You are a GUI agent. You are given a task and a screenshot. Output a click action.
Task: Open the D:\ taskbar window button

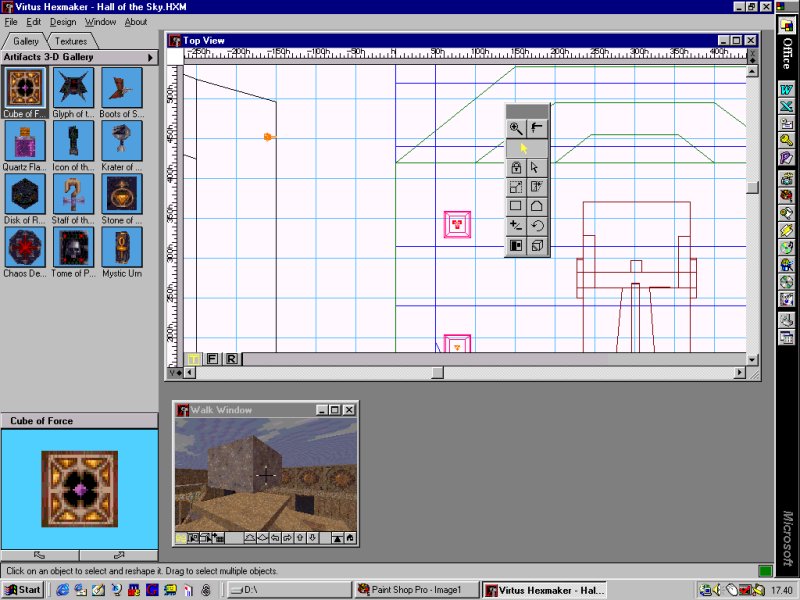pyautogui.click(x=288, y=590)
